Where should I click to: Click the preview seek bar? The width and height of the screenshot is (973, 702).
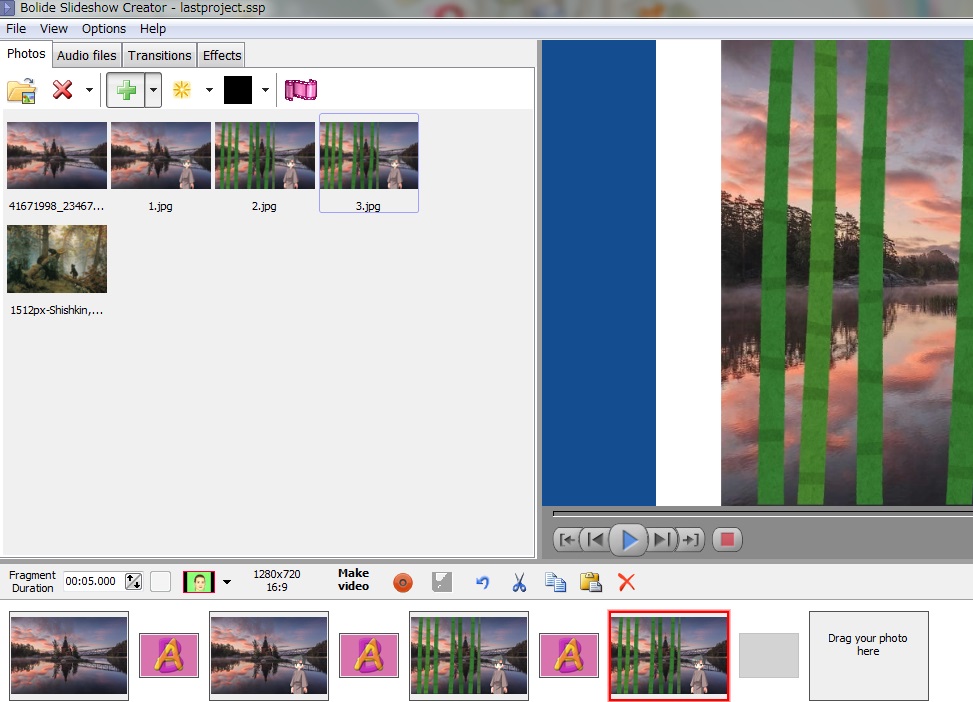tap(763, 514)
